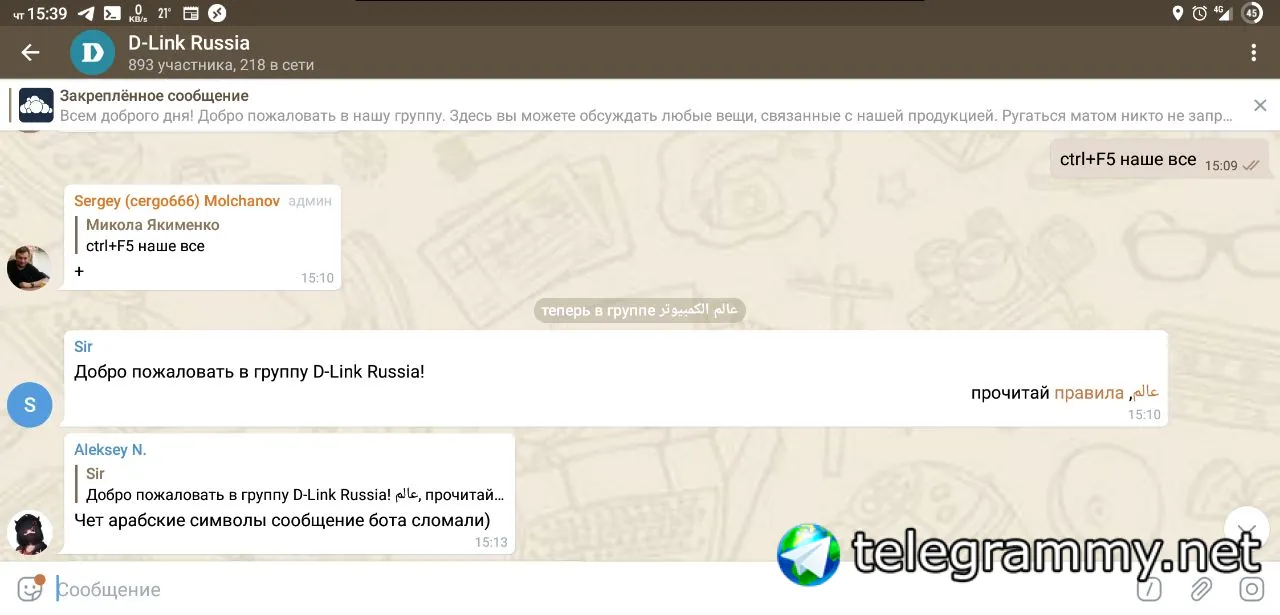Tap the 4G signal indicator
Screen dimensions: 1280x615
pos(1222,13)
